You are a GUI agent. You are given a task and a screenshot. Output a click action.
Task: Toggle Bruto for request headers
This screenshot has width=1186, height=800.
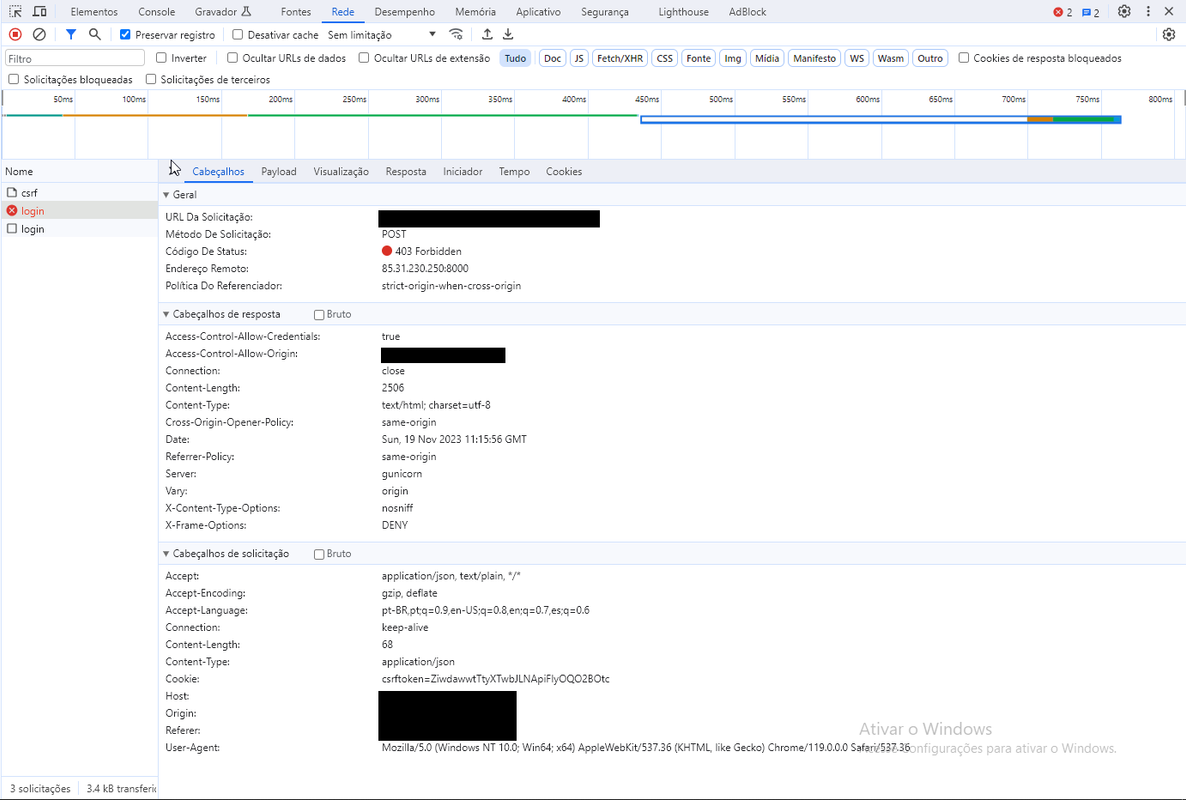click(x=319, y=554)
